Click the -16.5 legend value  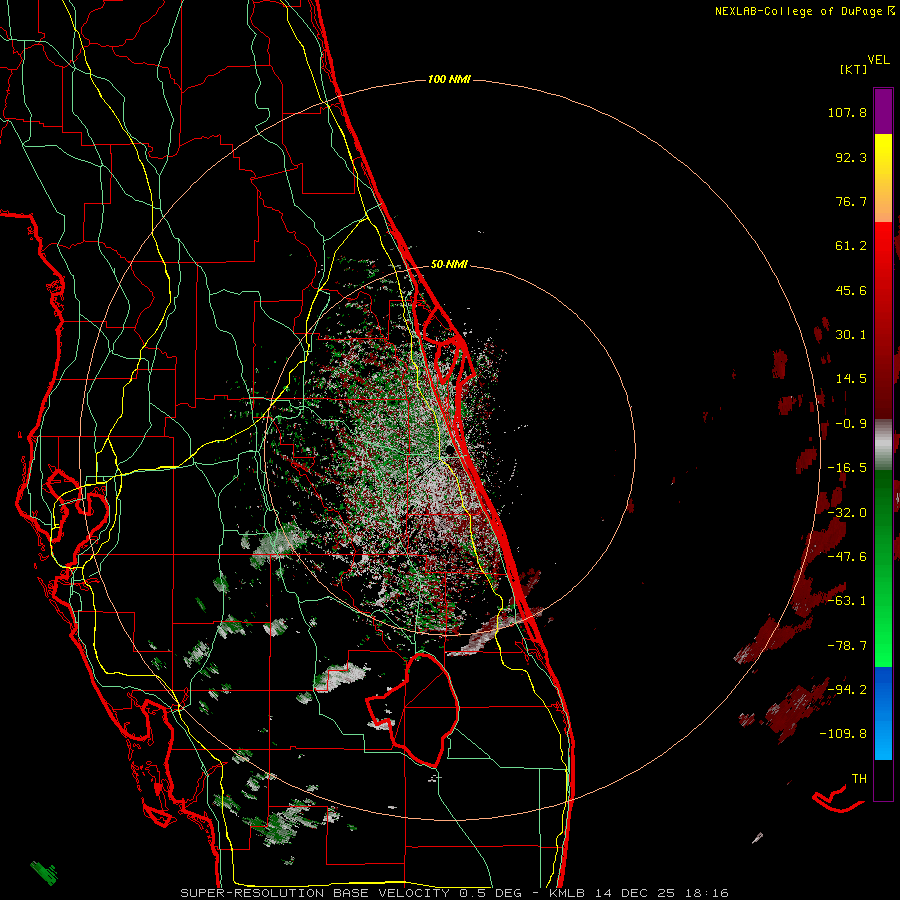pos(847,468)
